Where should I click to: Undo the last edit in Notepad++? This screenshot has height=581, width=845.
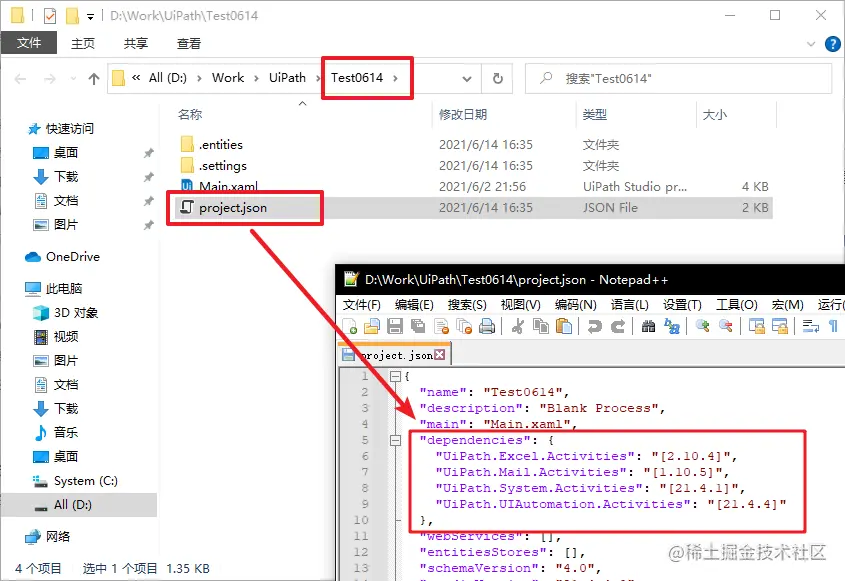594,326
